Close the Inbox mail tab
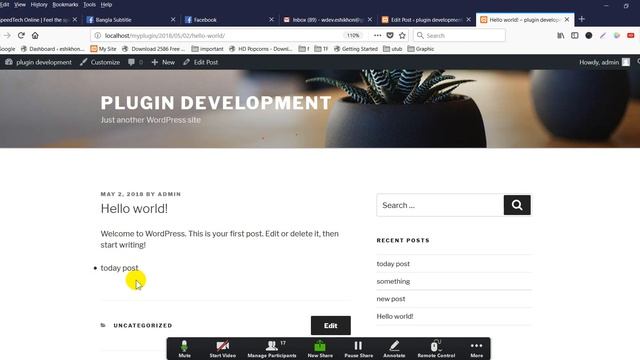This screenshot has width=640, height=360. tap(370, 20)
